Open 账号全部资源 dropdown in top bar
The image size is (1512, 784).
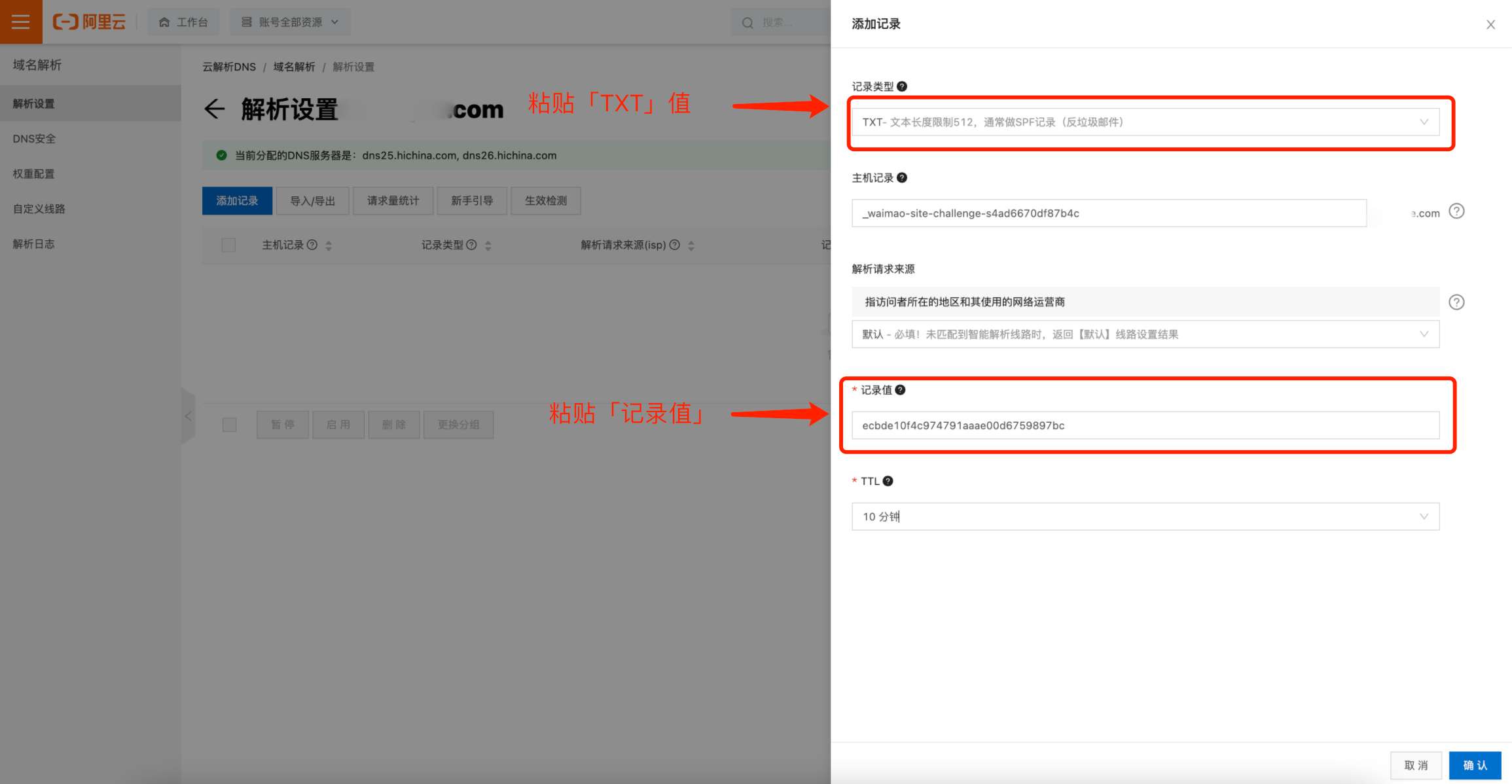click(x=290, y=22)
